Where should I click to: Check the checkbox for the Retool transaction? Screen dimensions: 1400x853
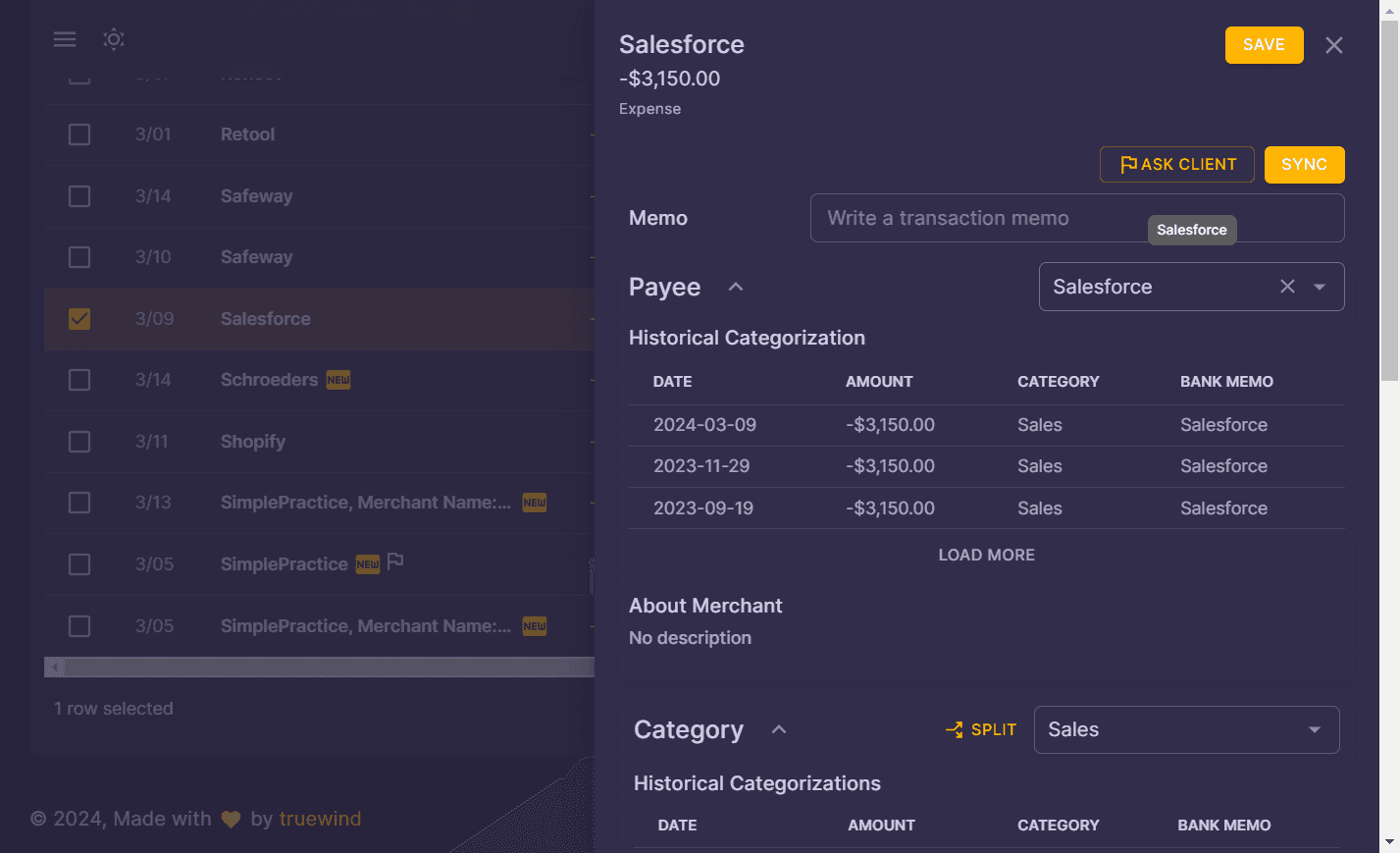79,134
